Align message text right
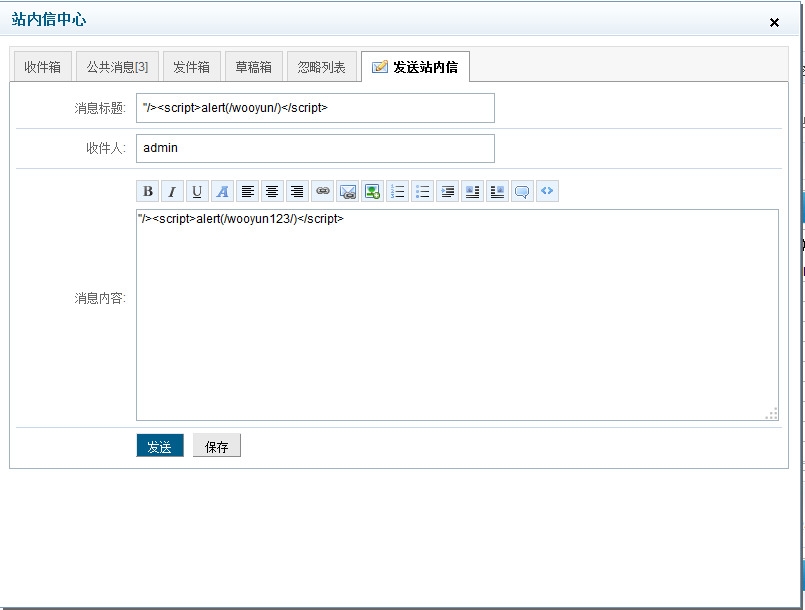Screen dimensions: 805x610 pos(297,192)
